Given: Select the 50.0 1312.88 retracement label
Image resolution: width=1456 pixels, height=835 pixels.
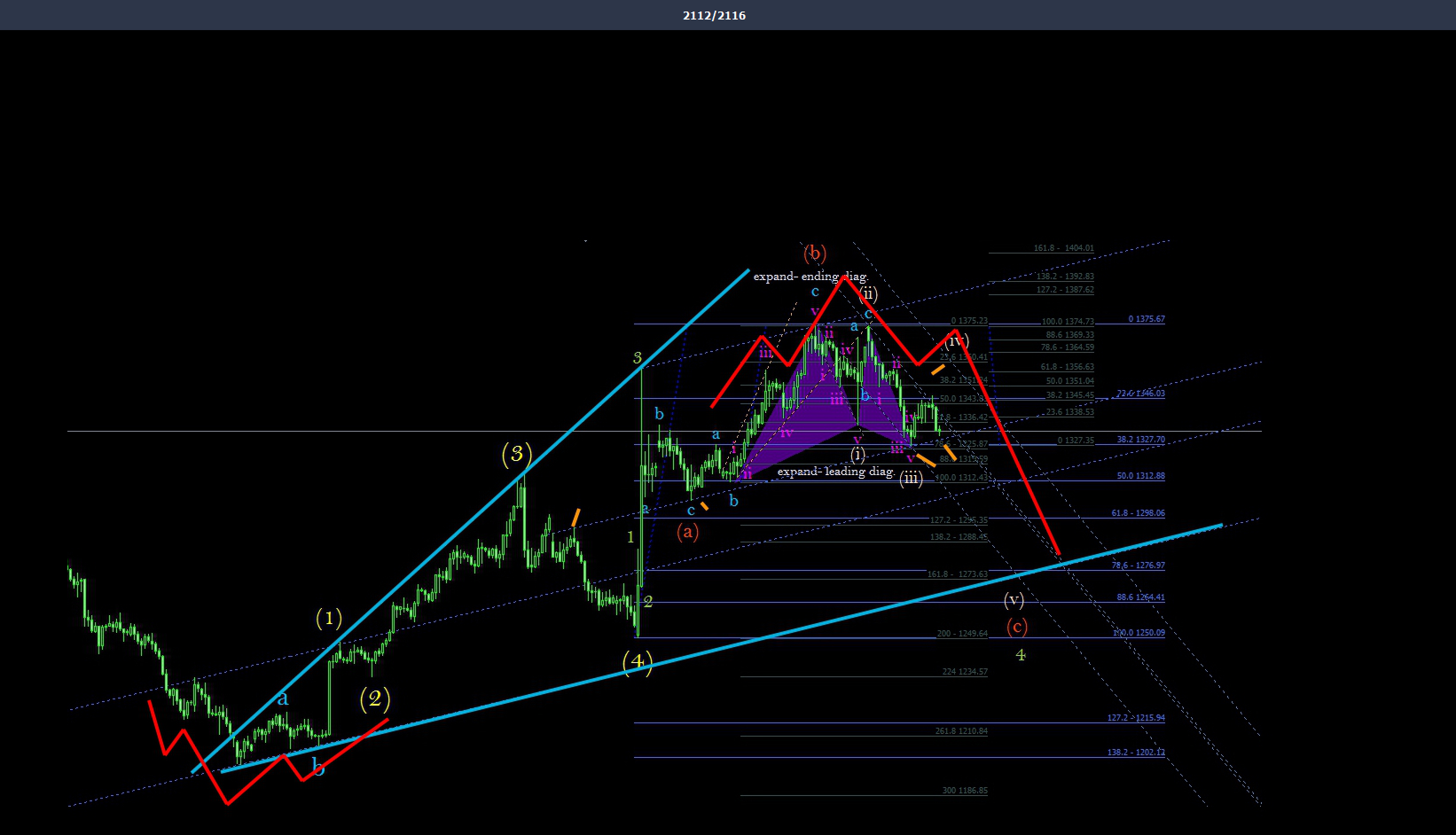Looking at the screenshot, I should click(1141, 476).
